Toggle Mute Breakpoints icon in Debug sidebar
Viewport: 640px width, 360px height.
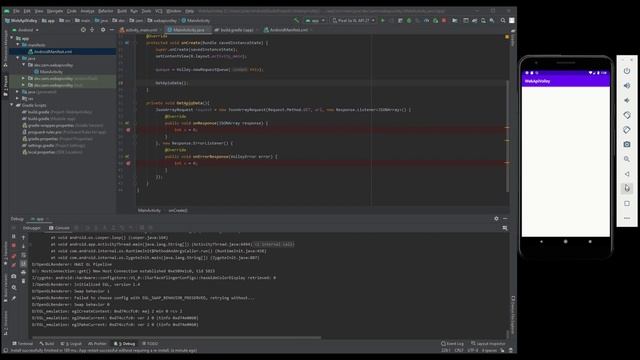13,266
